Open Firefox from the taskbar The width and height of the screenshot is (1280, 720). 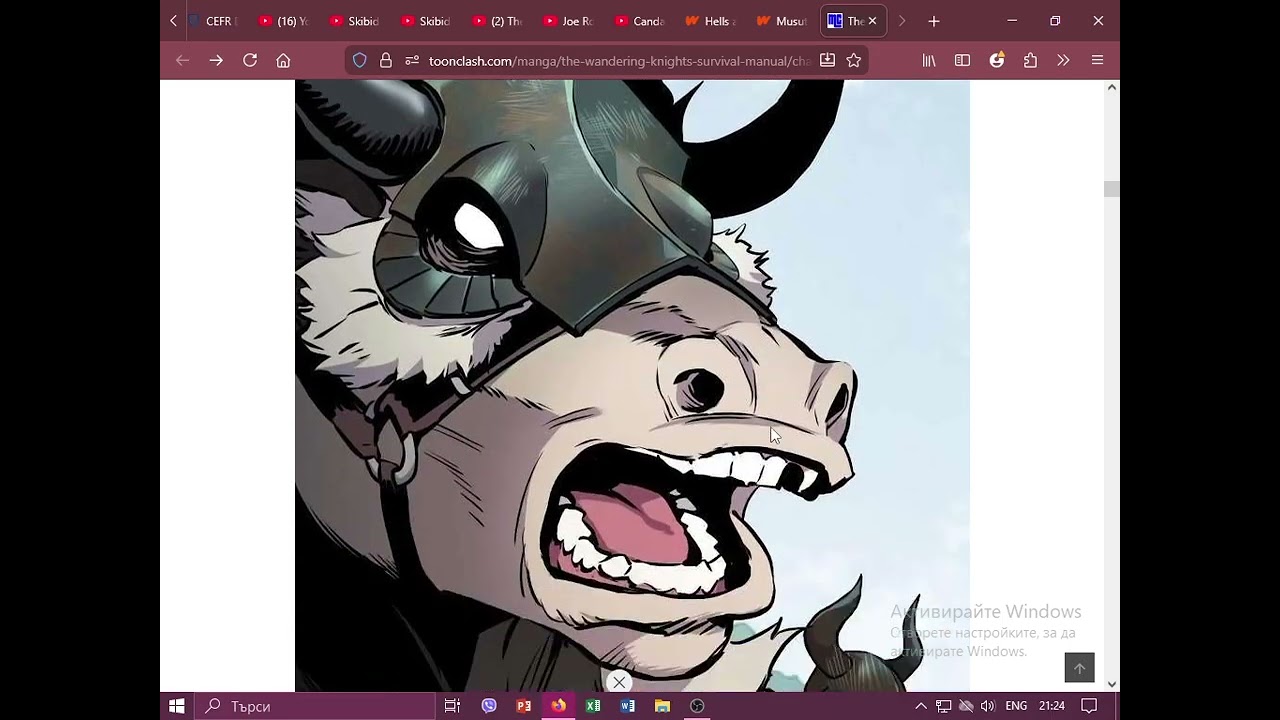tap(558, 706)
